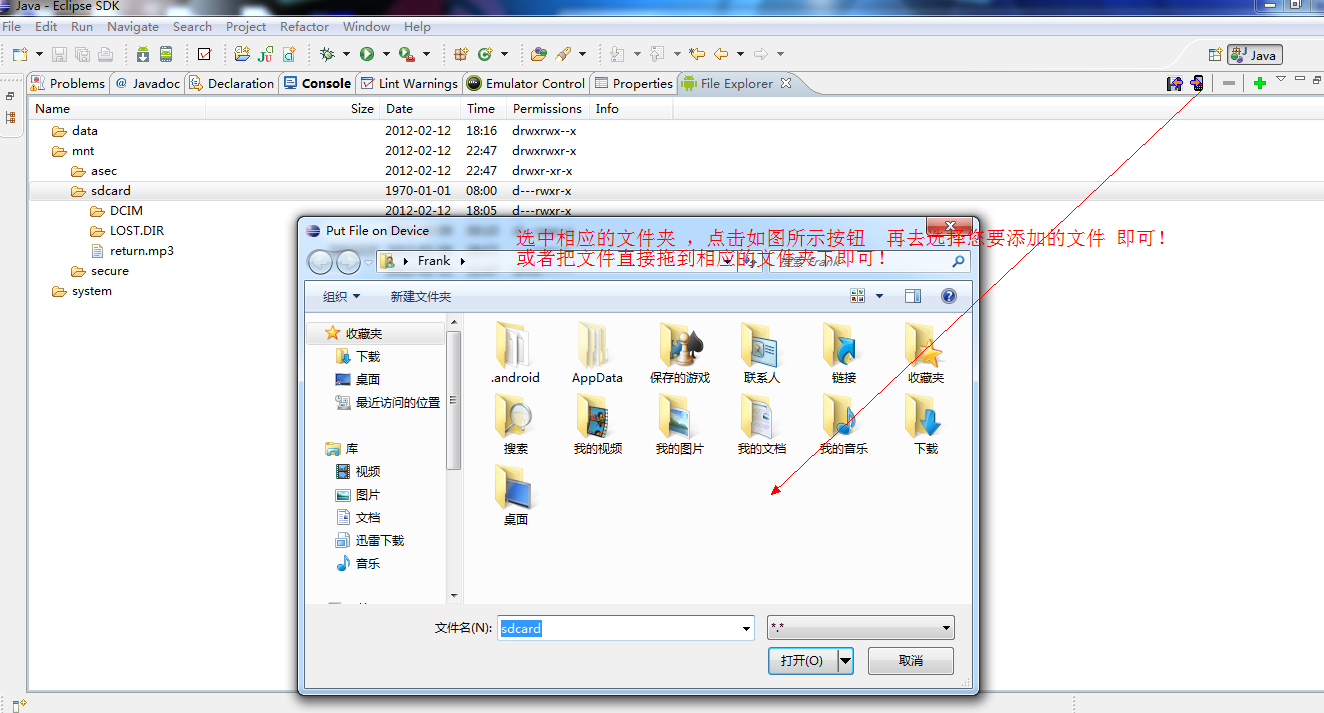The image size is (1324, 713).
Task: Click the 取消 cancel button
Action: pyautogui.click(x=910, y=661)
